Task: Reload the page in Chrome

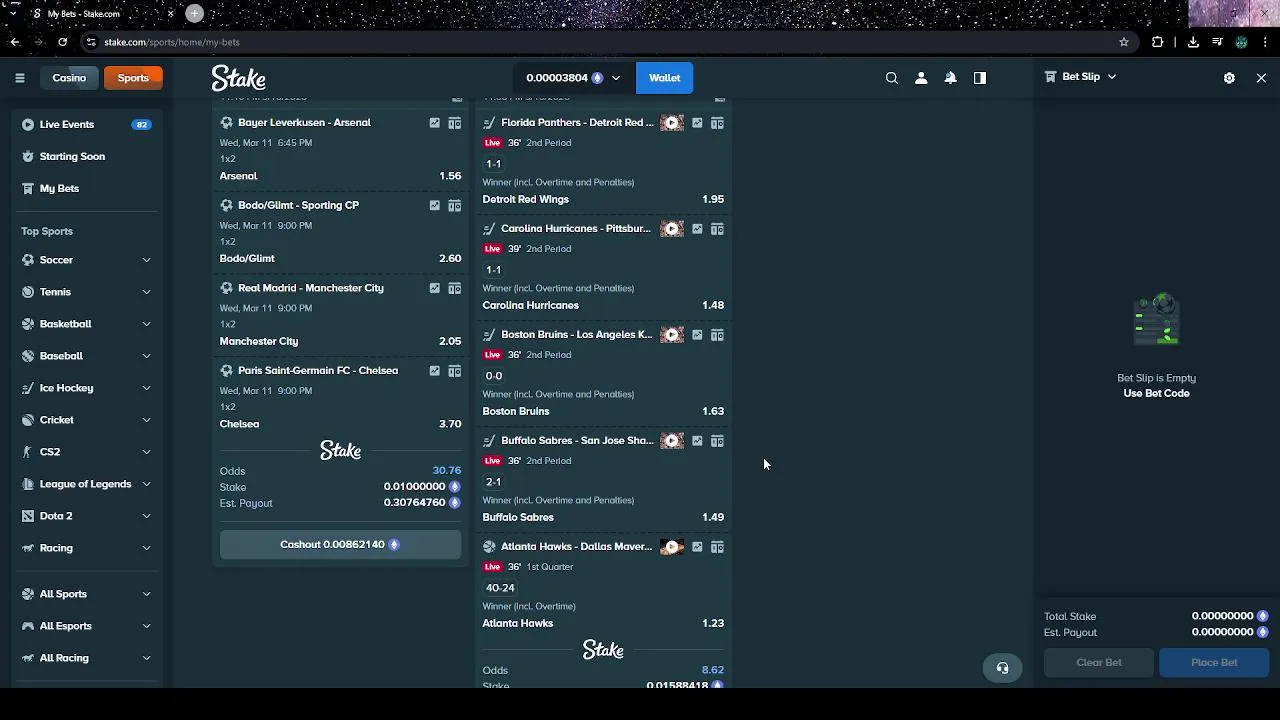Action: coord(62,42)
